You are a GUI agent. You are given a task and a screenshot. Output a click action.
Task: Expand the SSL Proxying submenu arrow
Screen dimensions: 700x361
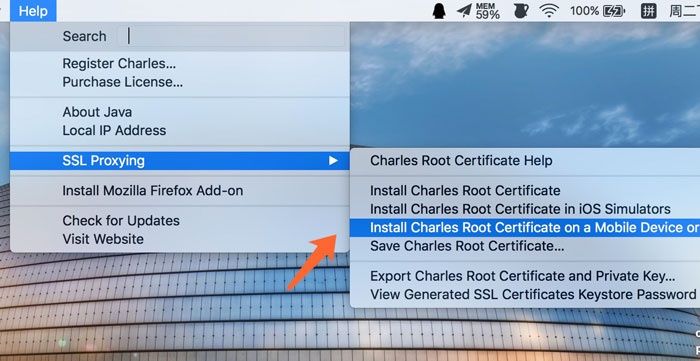[333, 161]
